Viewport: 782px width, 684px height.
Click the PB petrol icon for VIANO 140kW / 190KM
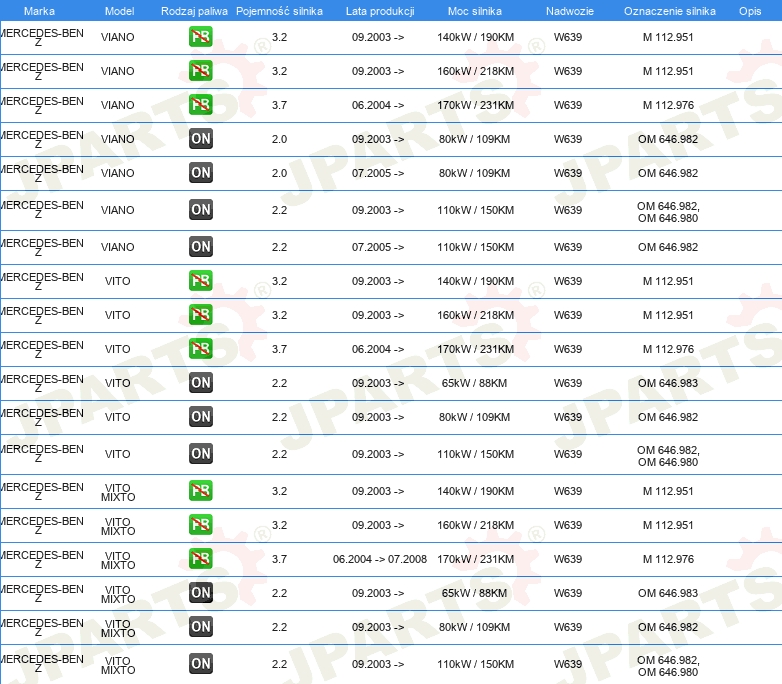click(x=200, y=37)
